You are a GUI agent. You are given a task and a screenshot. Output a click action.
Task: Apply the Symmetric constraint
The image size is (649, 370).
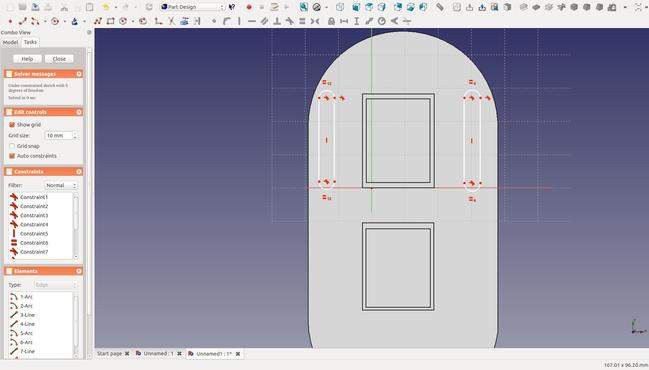[315, 21]
